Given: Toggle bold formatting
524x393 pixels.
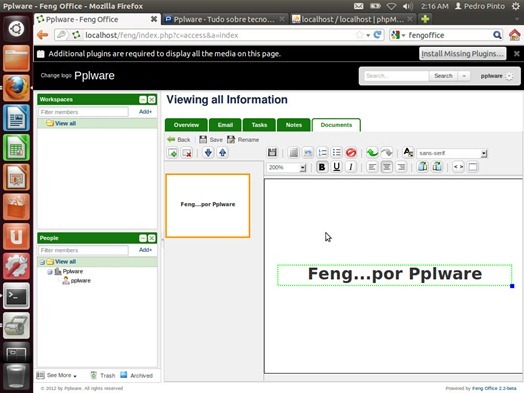Looking at the screenshot, I should pyautogui.click(x=322, y=167).
